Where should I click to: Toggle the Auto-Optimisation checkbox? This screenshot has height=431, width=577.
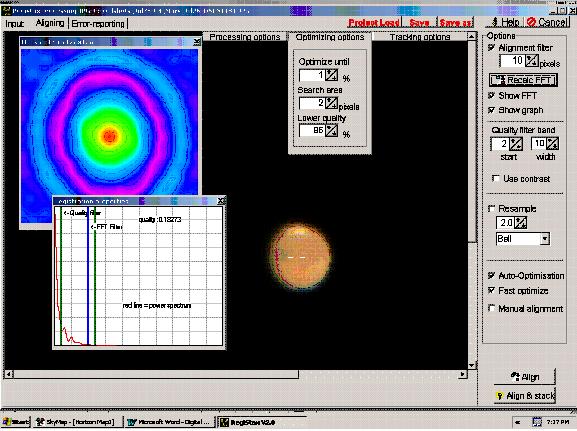coord(491,275)
